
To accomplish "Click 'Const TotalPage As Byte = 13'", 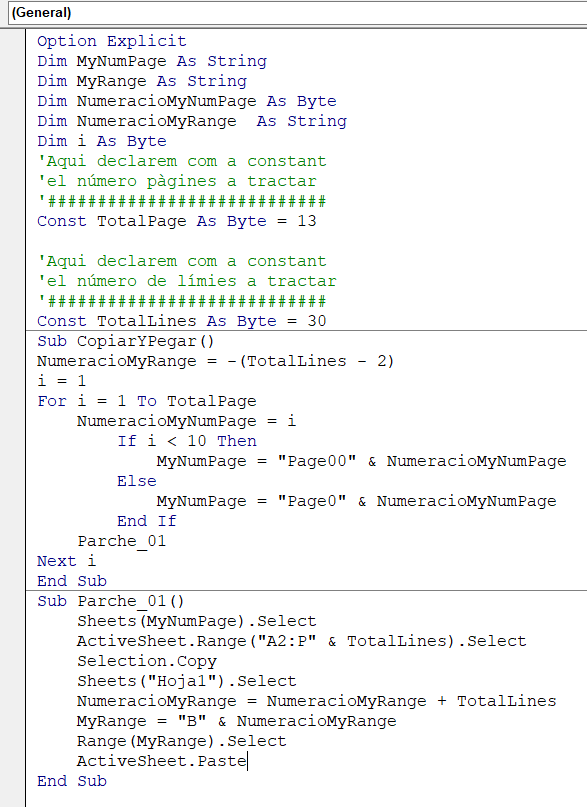I will (177, 221).
